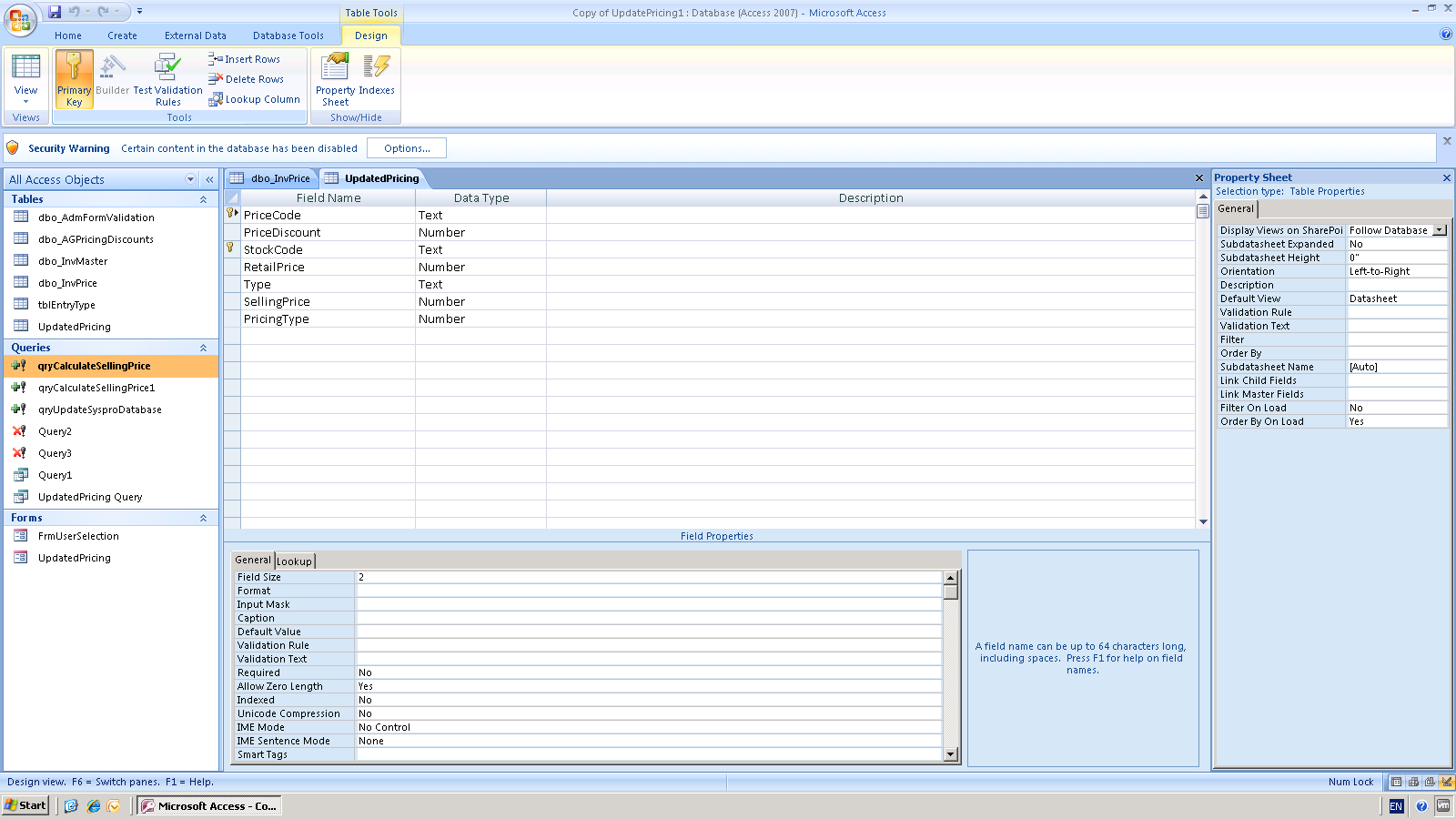Switch to PivotTable View via the status bar icon
Viewport: 1456px width, 819px height.
pos(1413,782)
